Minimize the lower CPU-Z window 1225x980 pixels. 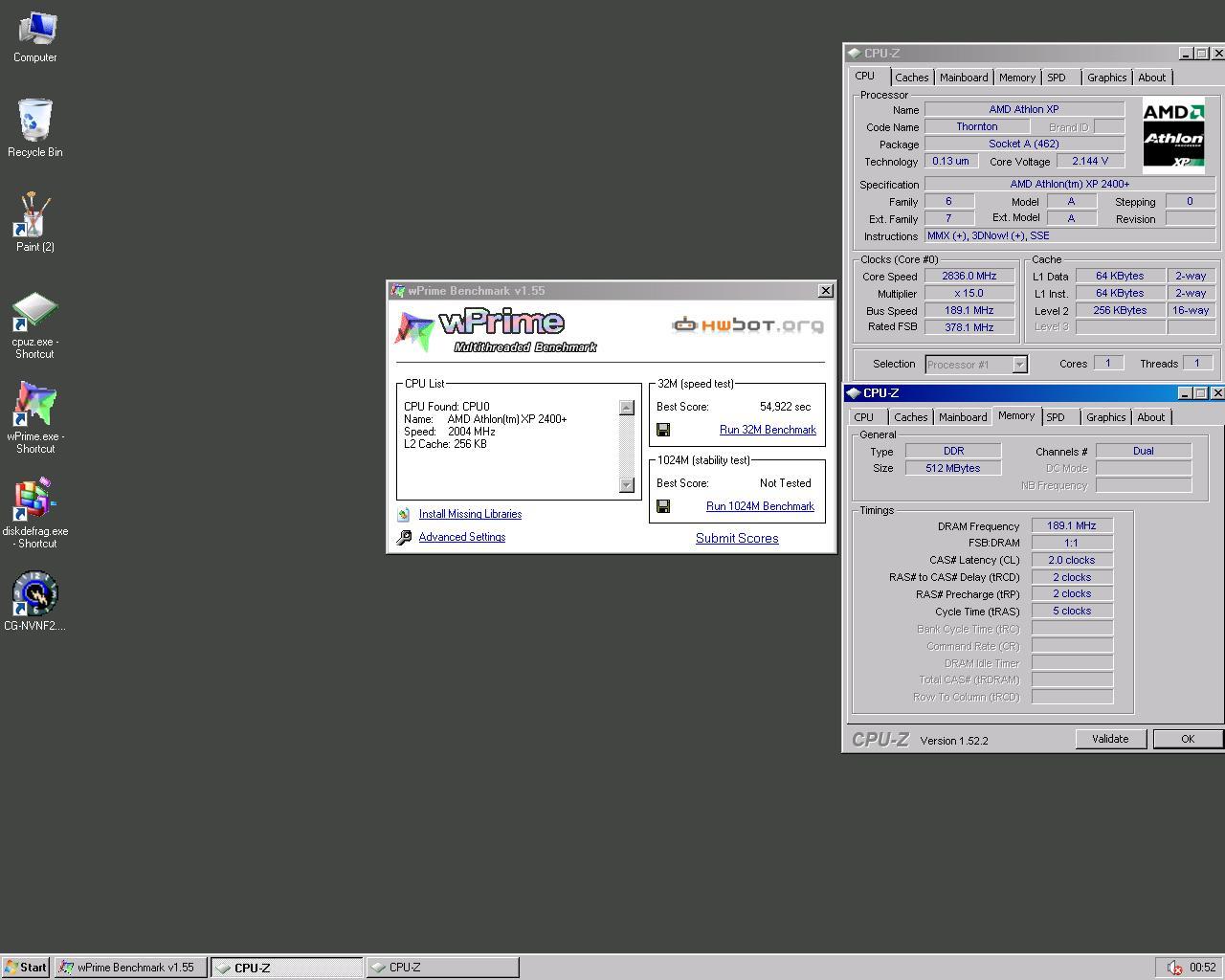1185,393
